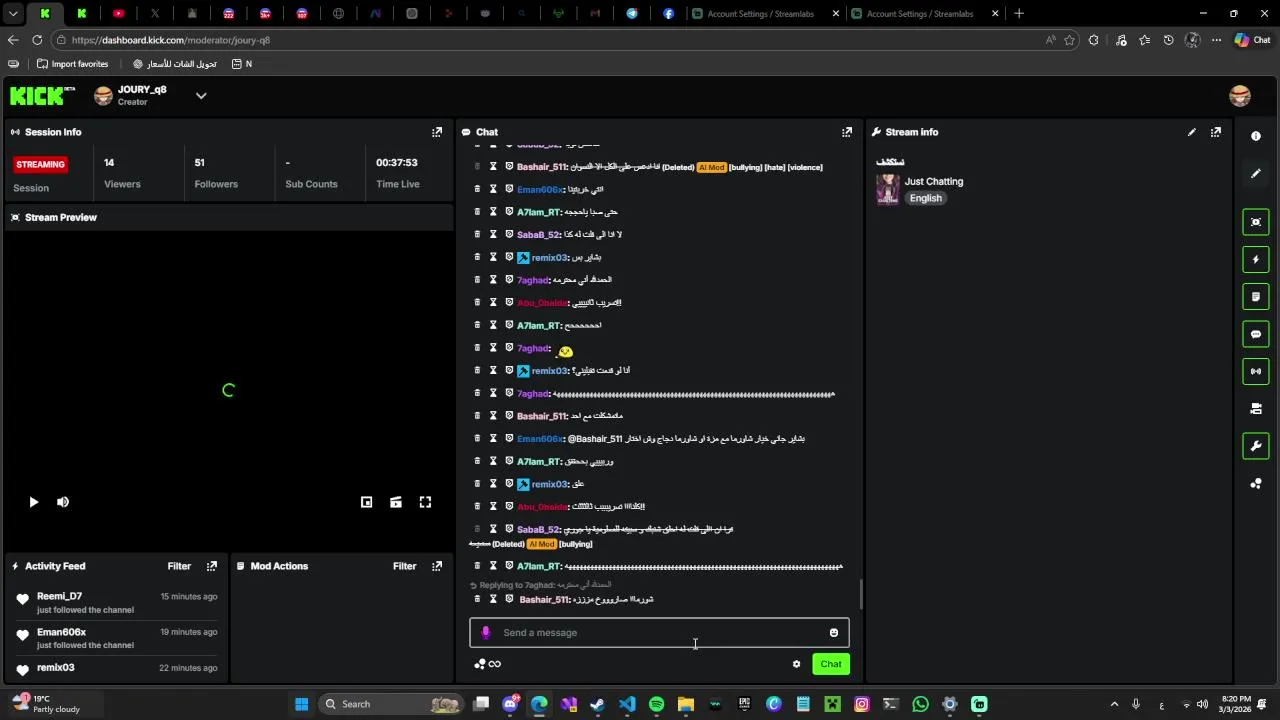Ban Bashair_511 via shield on [violence] row
Image resolution: width=1280 pixels, height=720 pixels.
[509, 166]
